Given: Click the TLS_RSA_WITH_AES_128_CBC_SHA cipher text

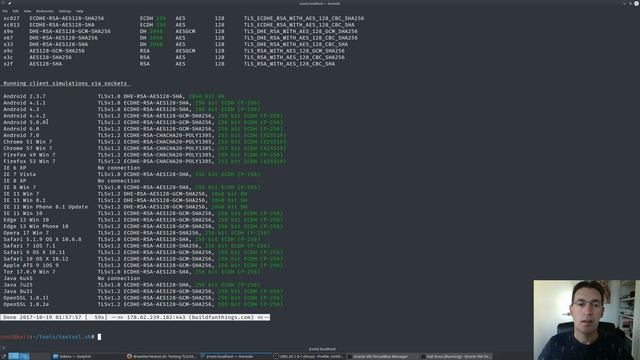Looking at the screenshot, I should [x=289, y=64].
